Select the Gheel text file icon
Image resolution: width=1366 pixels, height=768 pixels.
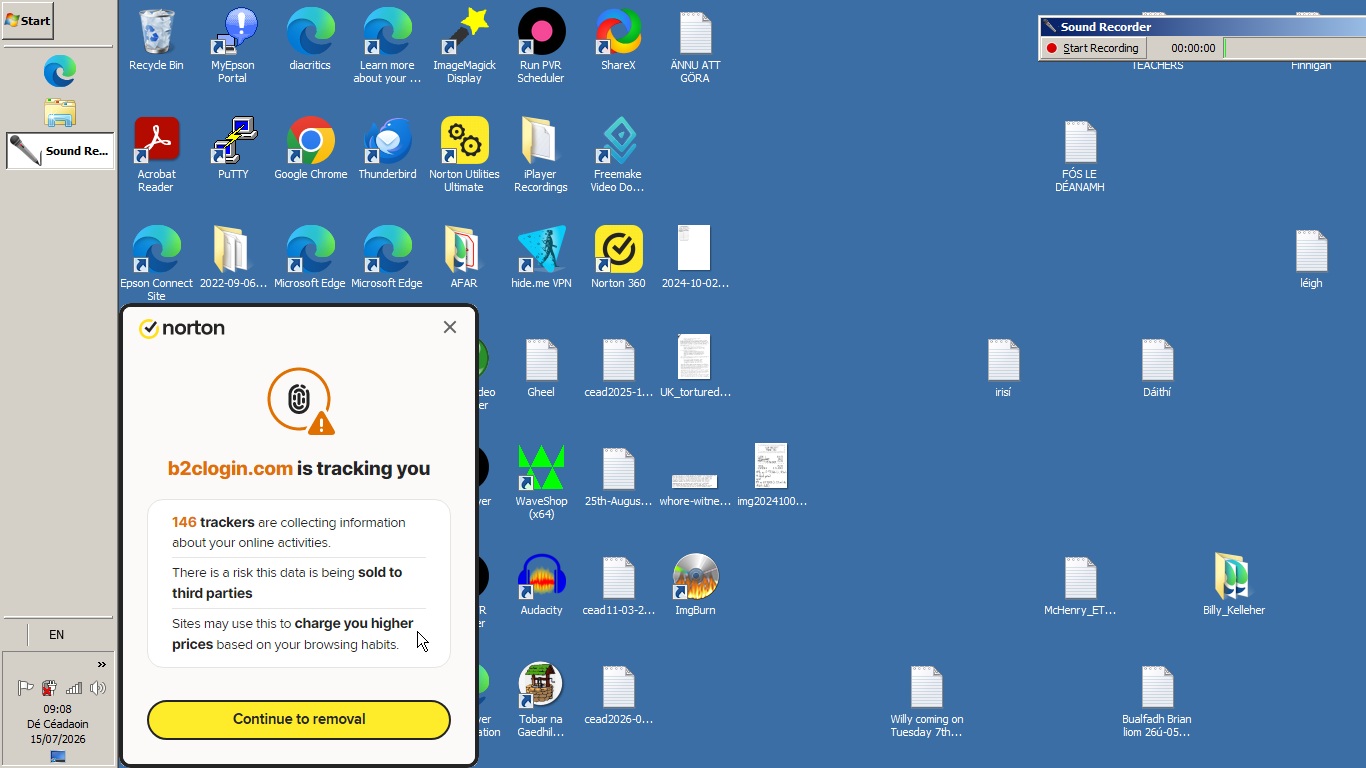tap(541, 367)
